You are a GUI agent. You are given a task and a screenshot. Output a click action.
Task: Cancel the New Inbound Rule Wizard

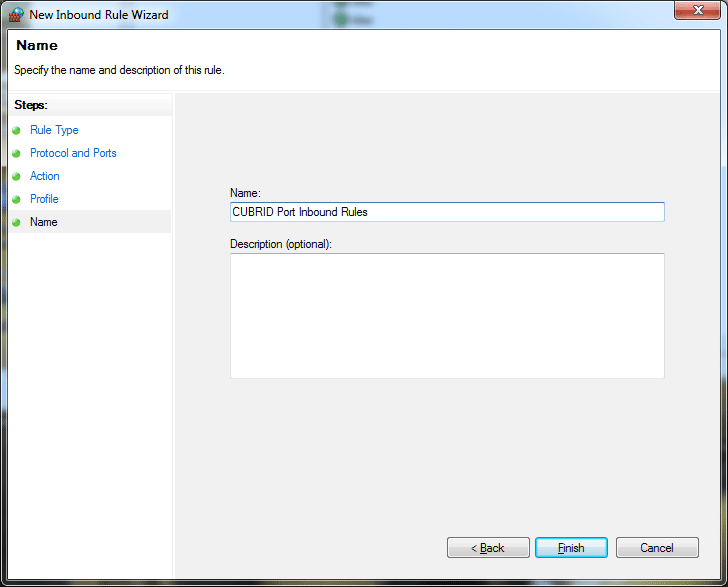657,548
